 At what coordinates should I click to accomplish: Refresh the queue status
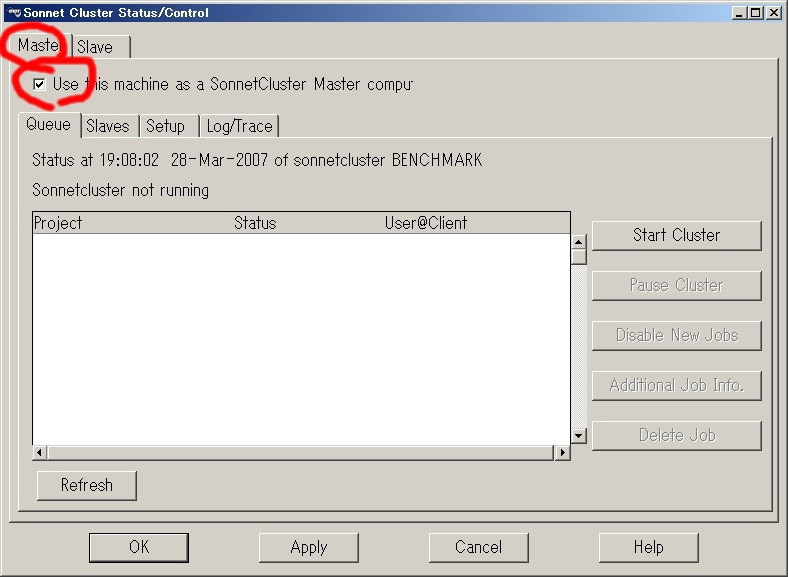click(x=86, y=486)
